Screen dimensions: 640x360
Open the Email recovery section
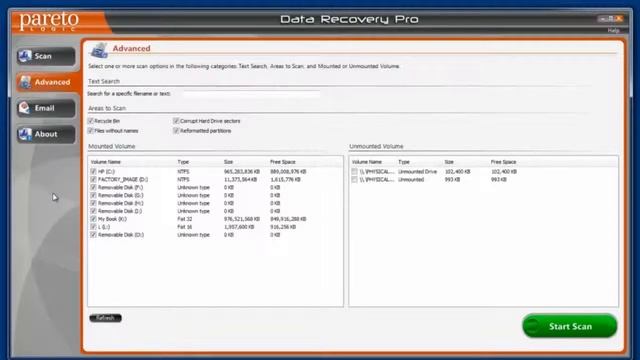click(46, 108)
